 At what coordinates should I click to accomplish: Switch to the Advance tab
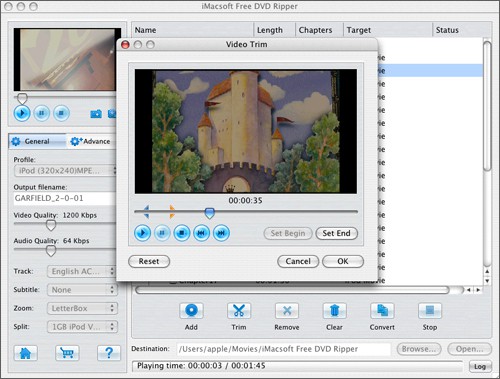pyautogui.click(x=90, y=141)
